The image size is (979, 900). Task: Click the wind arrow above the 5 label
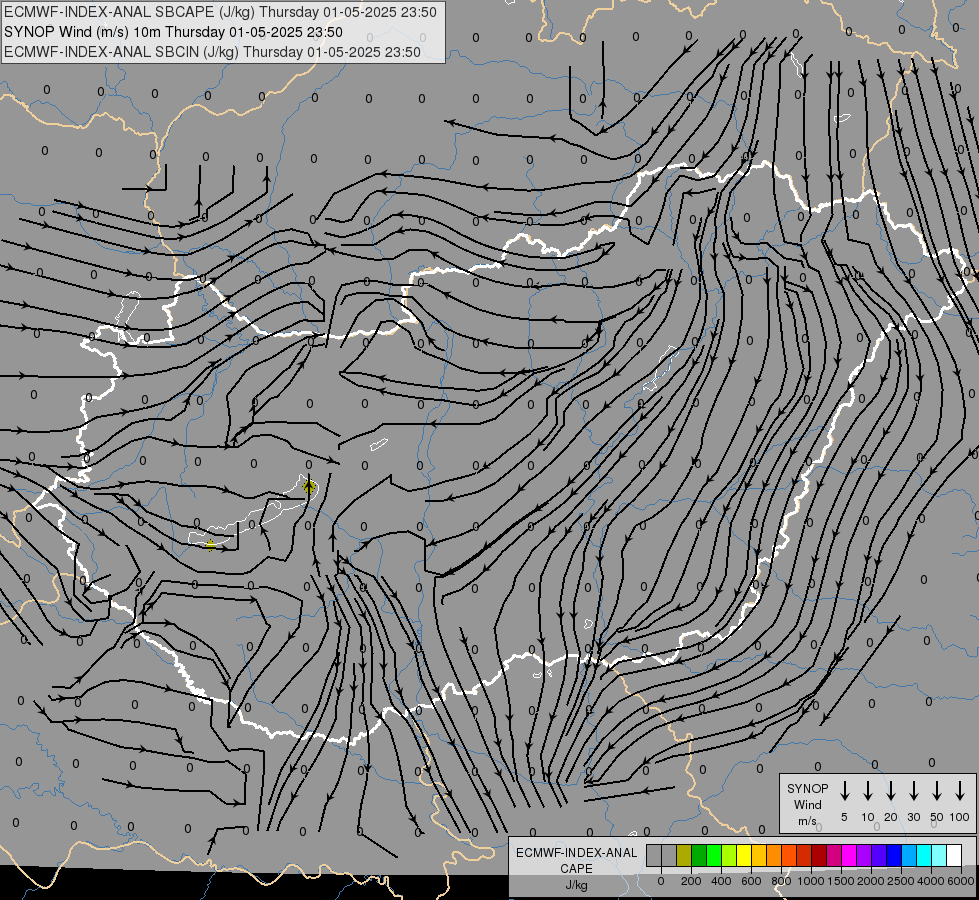coord(844,791)
